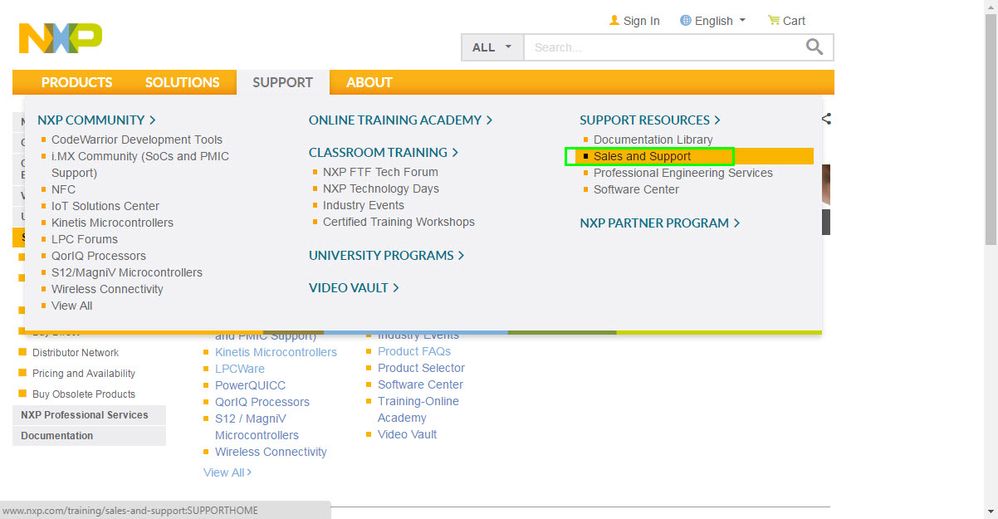This screenshot has width=998, height=519.
Task: Open Training-Online Academy page link
Action: point(418,409)
